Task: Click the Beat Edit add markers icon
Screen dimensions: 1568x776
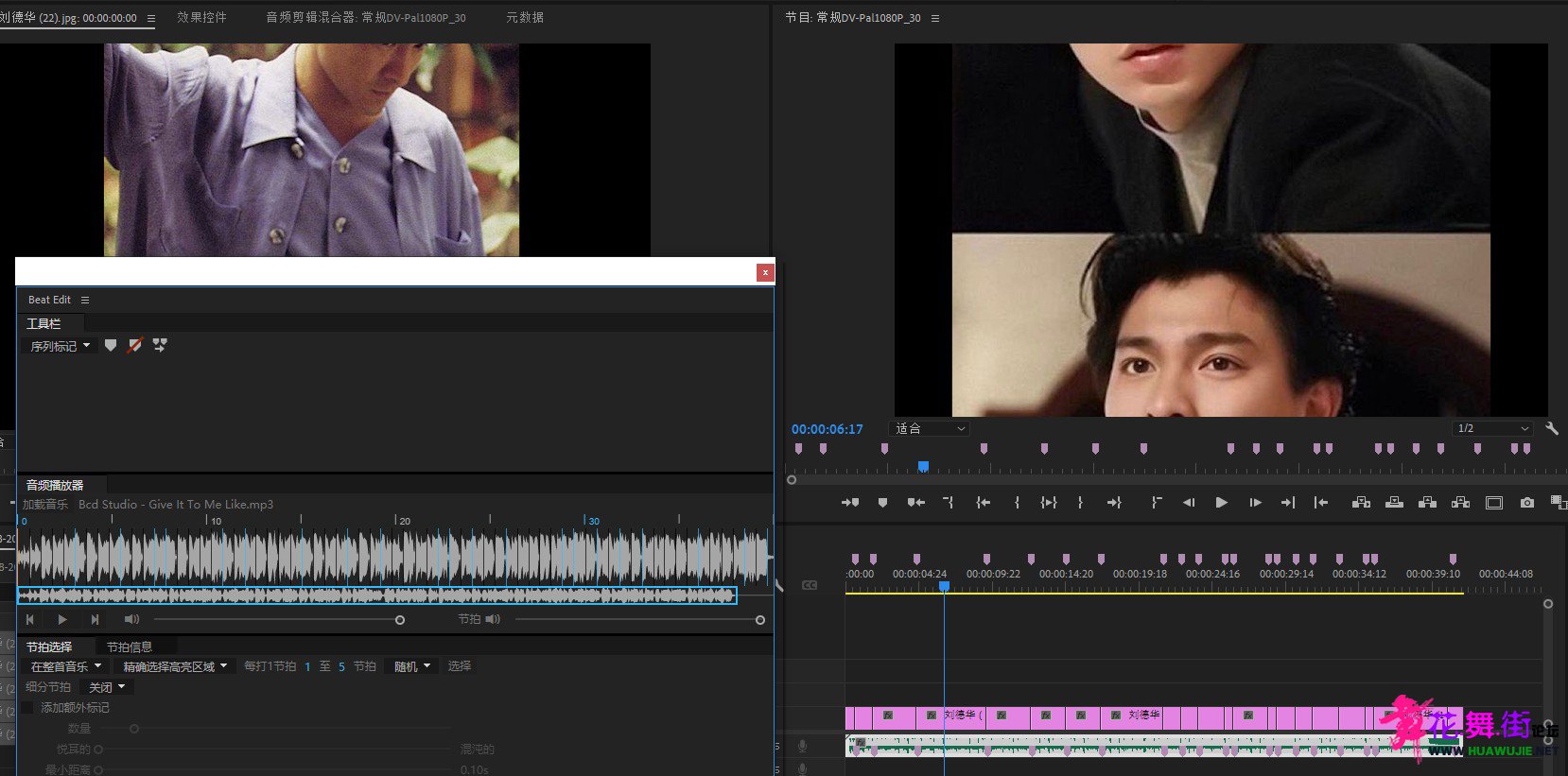Action: click(x=111, y=345)
